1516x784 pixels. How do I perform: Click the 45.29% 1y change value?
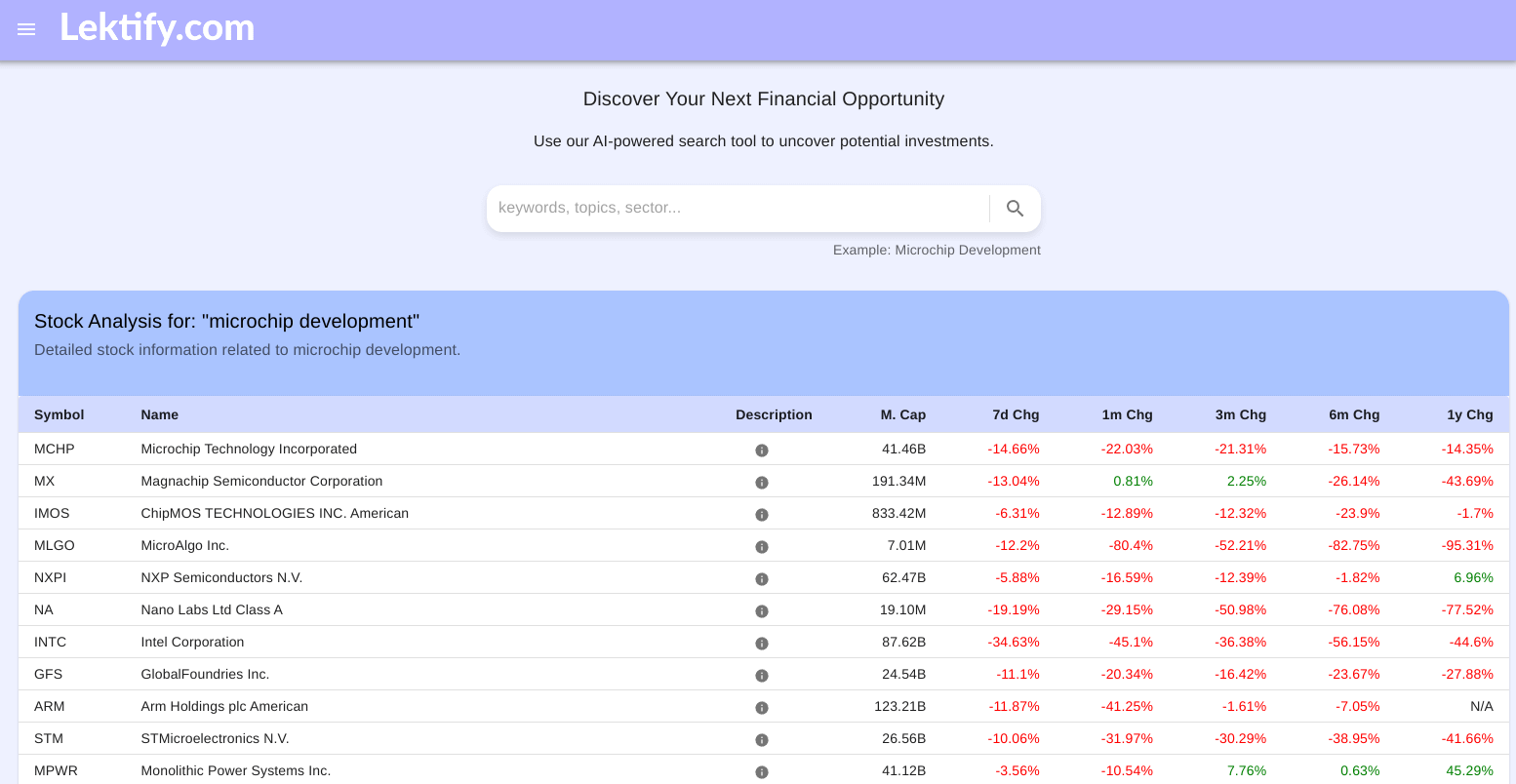pos(1470,770)
